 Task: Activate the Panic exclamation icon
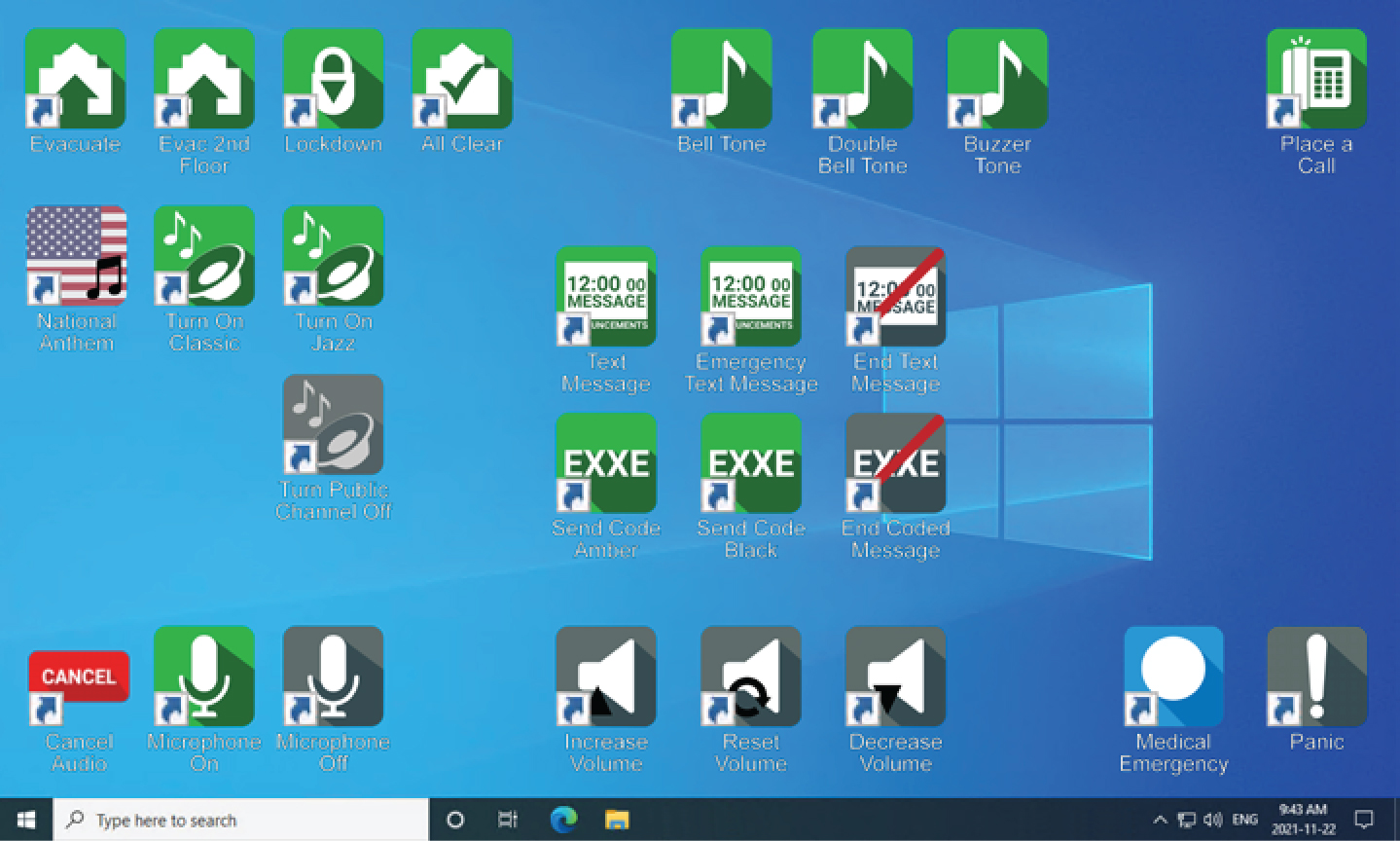point(1316,676)
